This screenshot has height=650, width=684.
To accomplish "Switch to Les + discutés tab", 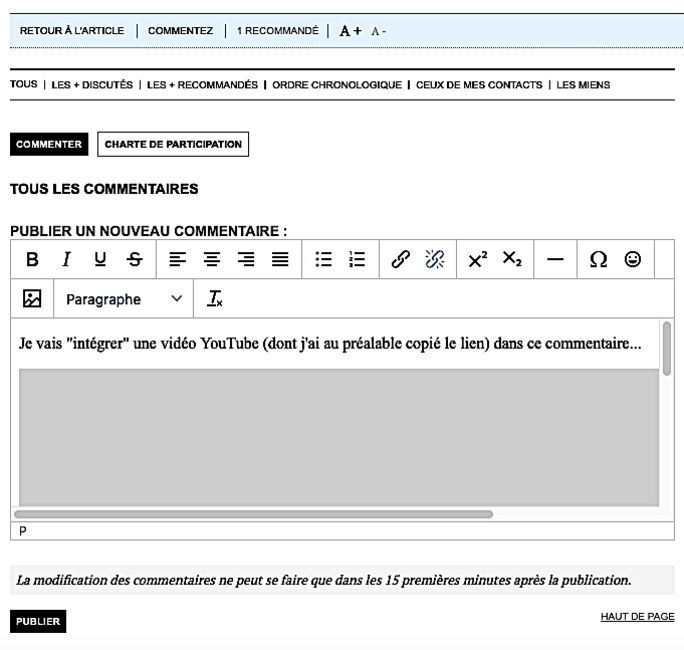I will (x=92, y=85).
